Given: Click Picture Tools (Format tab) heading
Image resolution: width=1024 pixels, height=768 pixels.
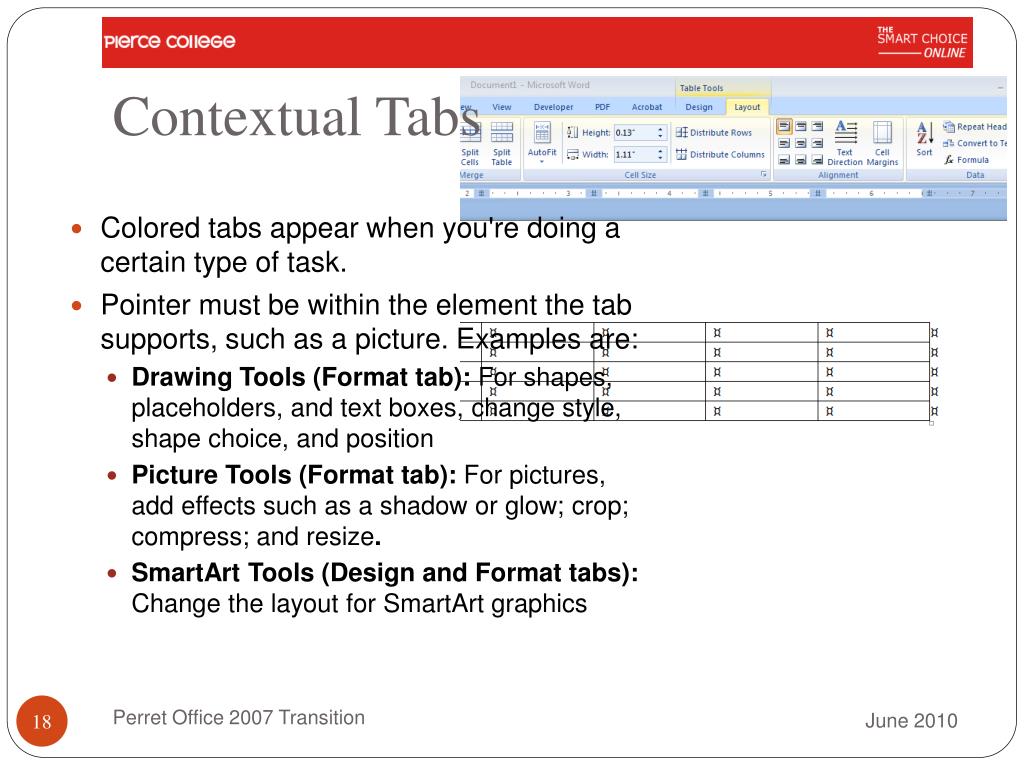Looking at the screenshot, I should pos(294,475).
